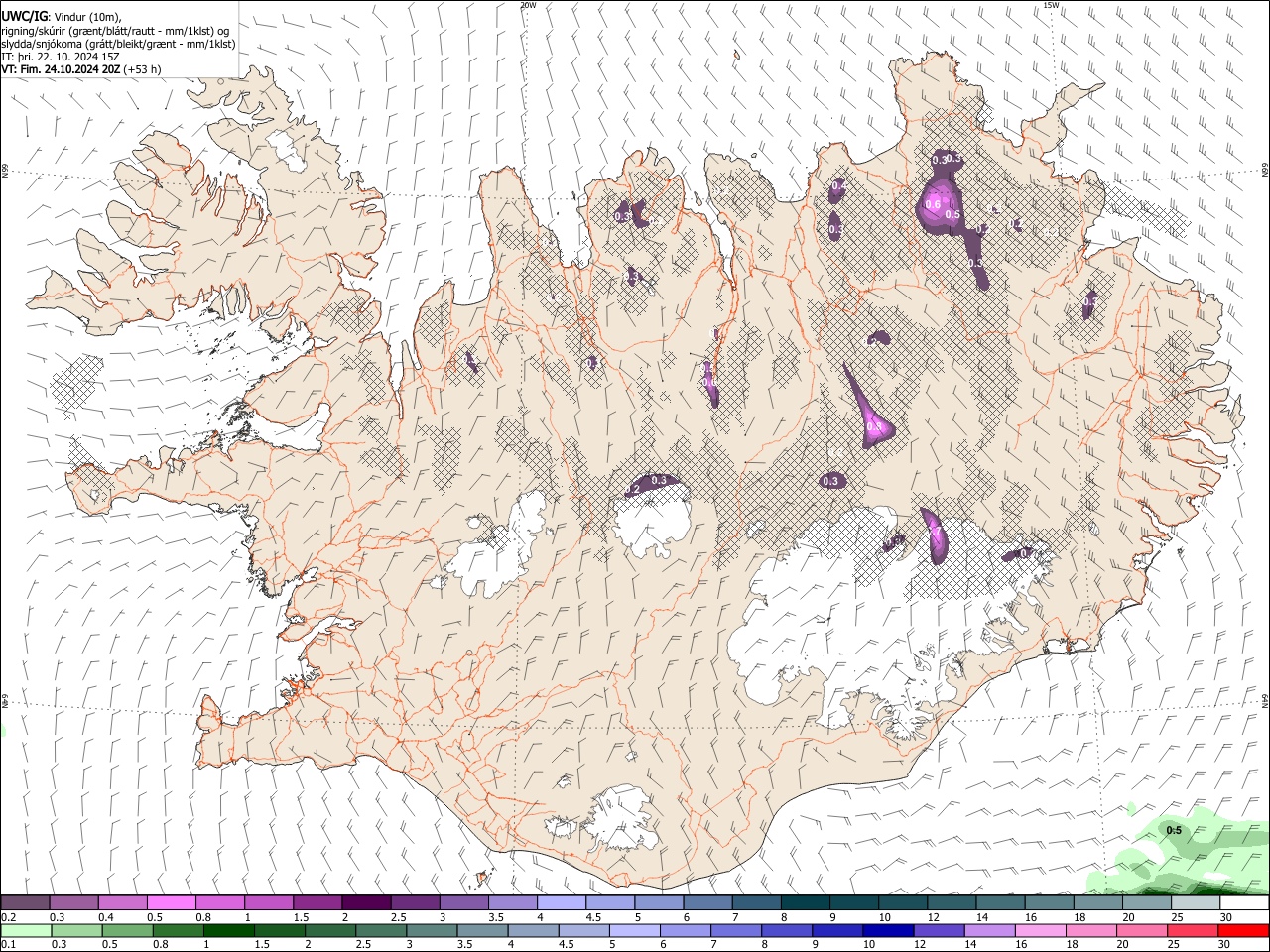Click the '15W' longitude label
The height and width of the screenshot is (952, 1270).
coord(1051,5)
